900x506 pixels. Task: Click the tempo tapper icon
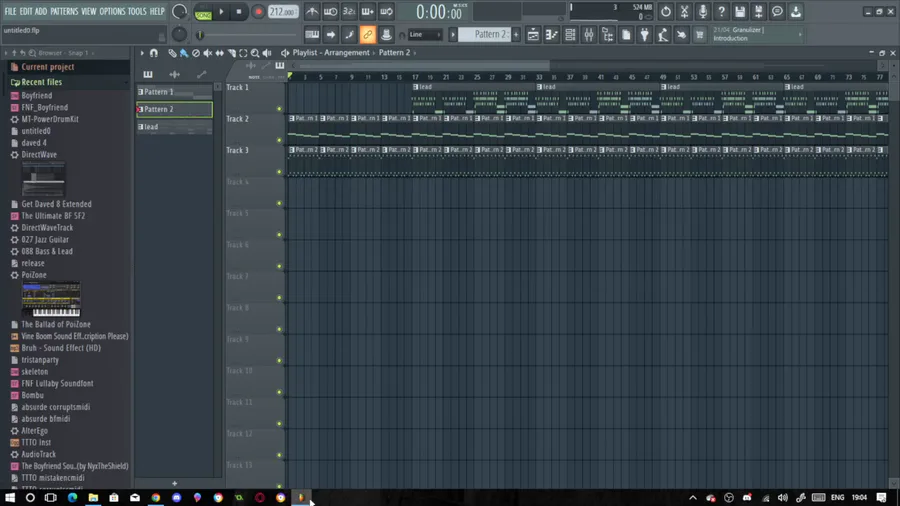pyautogui.click(x=662, y=34)
